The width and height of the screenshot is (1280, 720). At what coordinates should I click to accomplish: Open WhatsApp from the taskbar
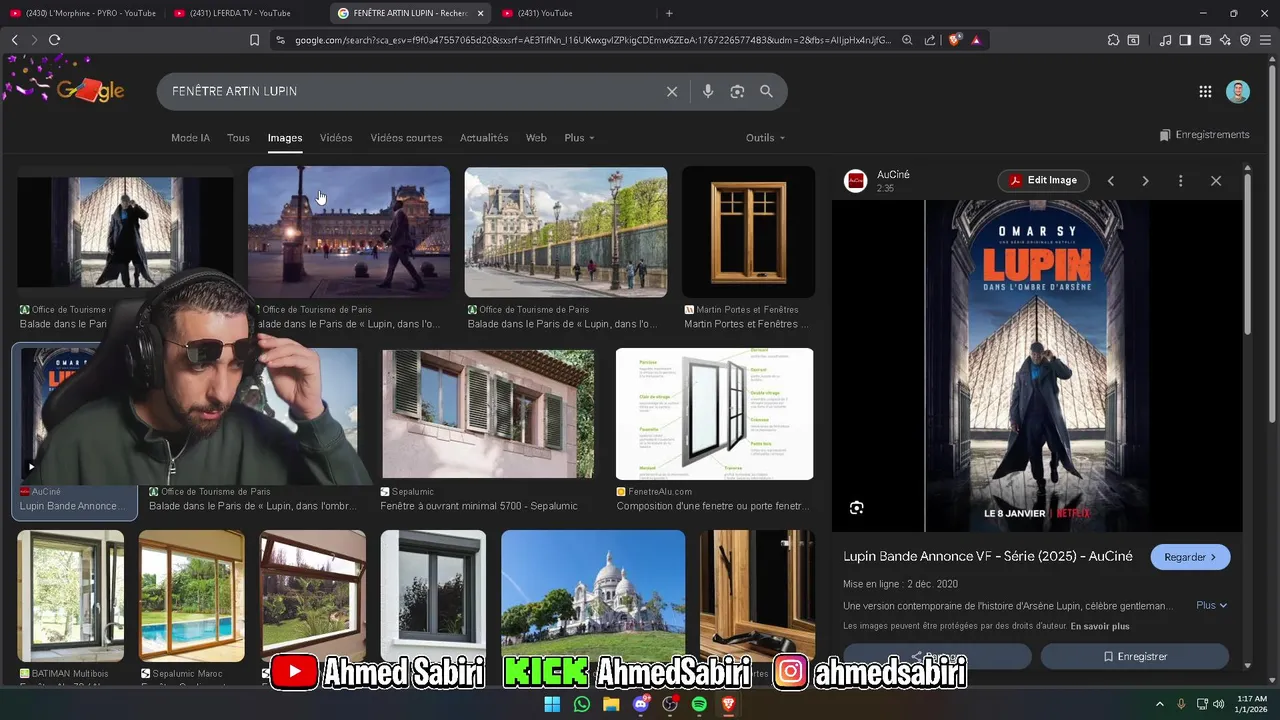pyautogui.click(x=582, y=704)
